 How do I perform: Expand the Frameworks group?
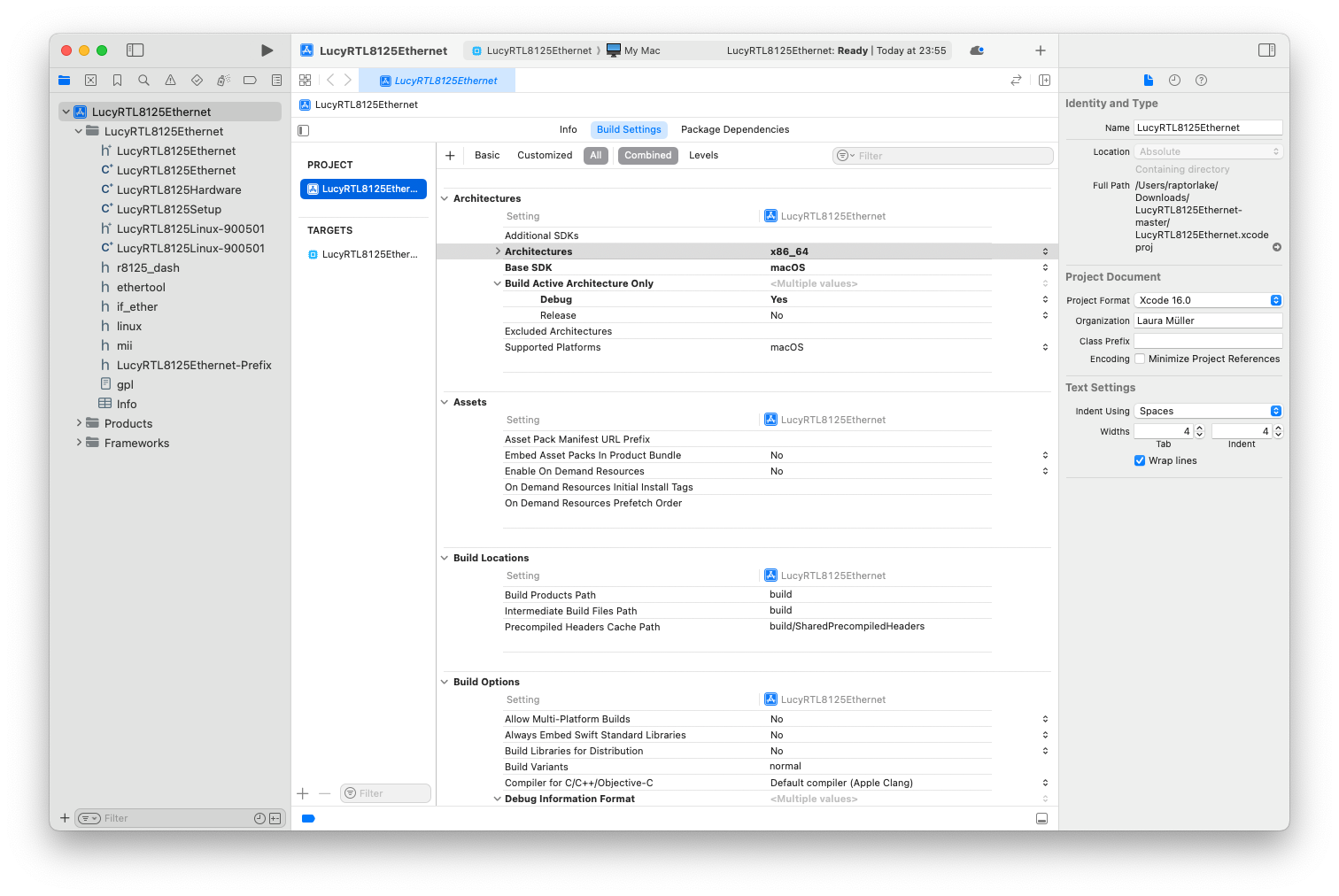79,444
